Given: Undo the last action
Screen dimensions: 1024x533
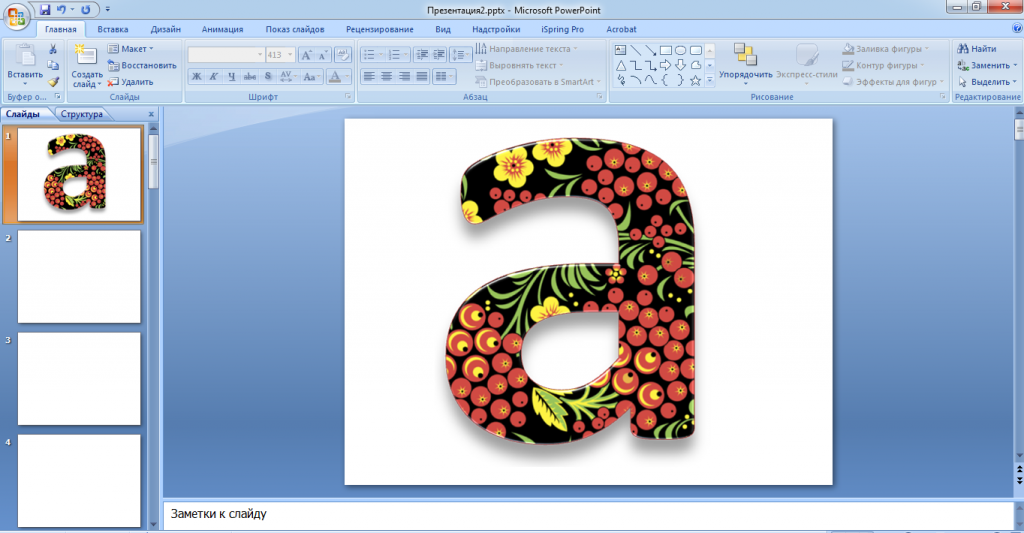Looking at the screenshot, I should click(61, 10).
